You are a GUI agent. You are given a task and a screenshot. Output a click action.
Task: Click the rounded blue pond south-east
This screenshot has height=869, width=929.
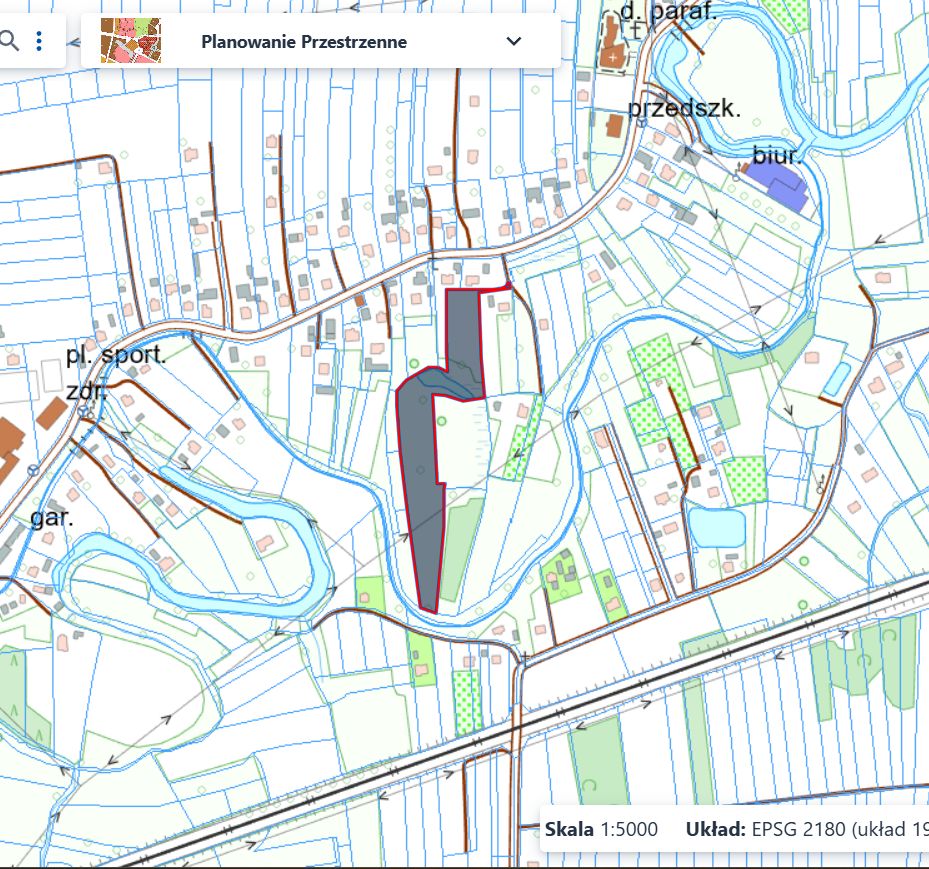pyautogui.click(x=716, y=527)
